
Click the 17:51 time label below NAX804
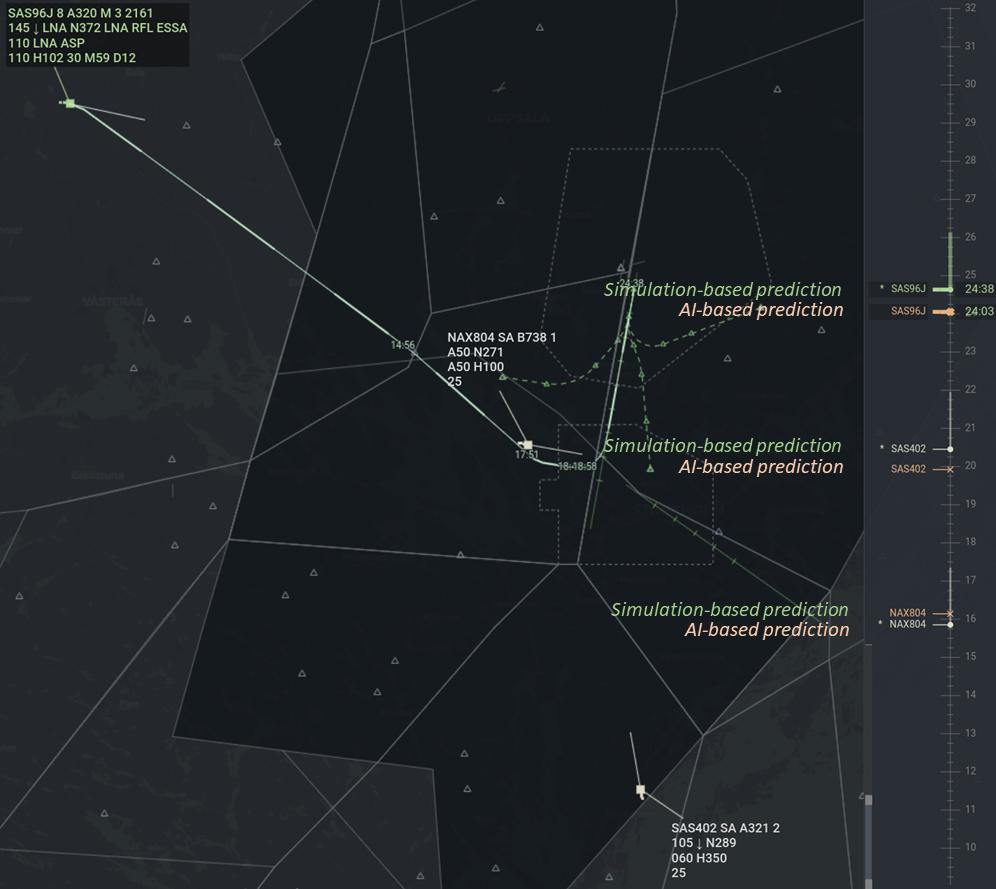point(527,455)
